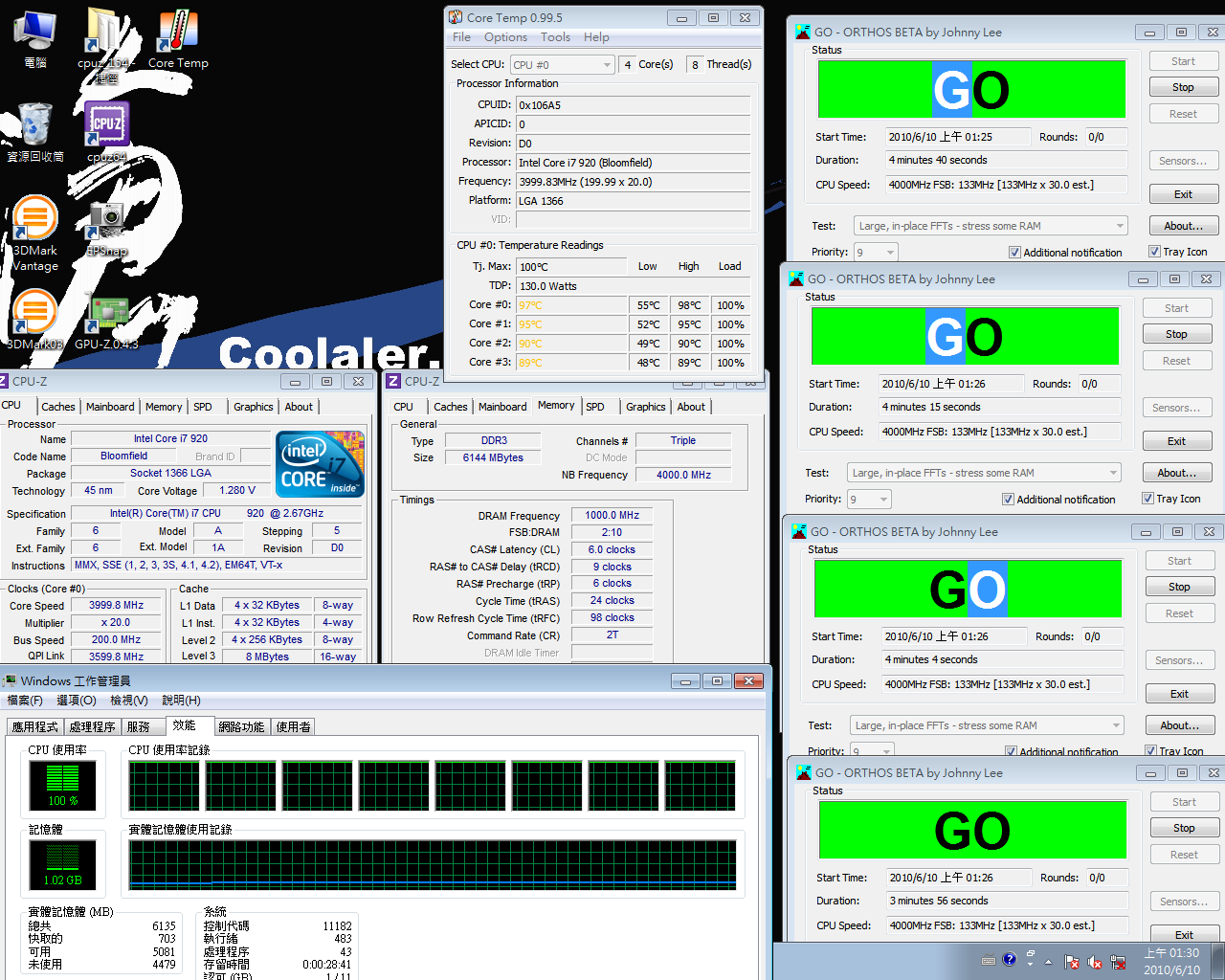Click the muted volume speaker tray icon
The image size is (1225, 980).
[1095, 962]
